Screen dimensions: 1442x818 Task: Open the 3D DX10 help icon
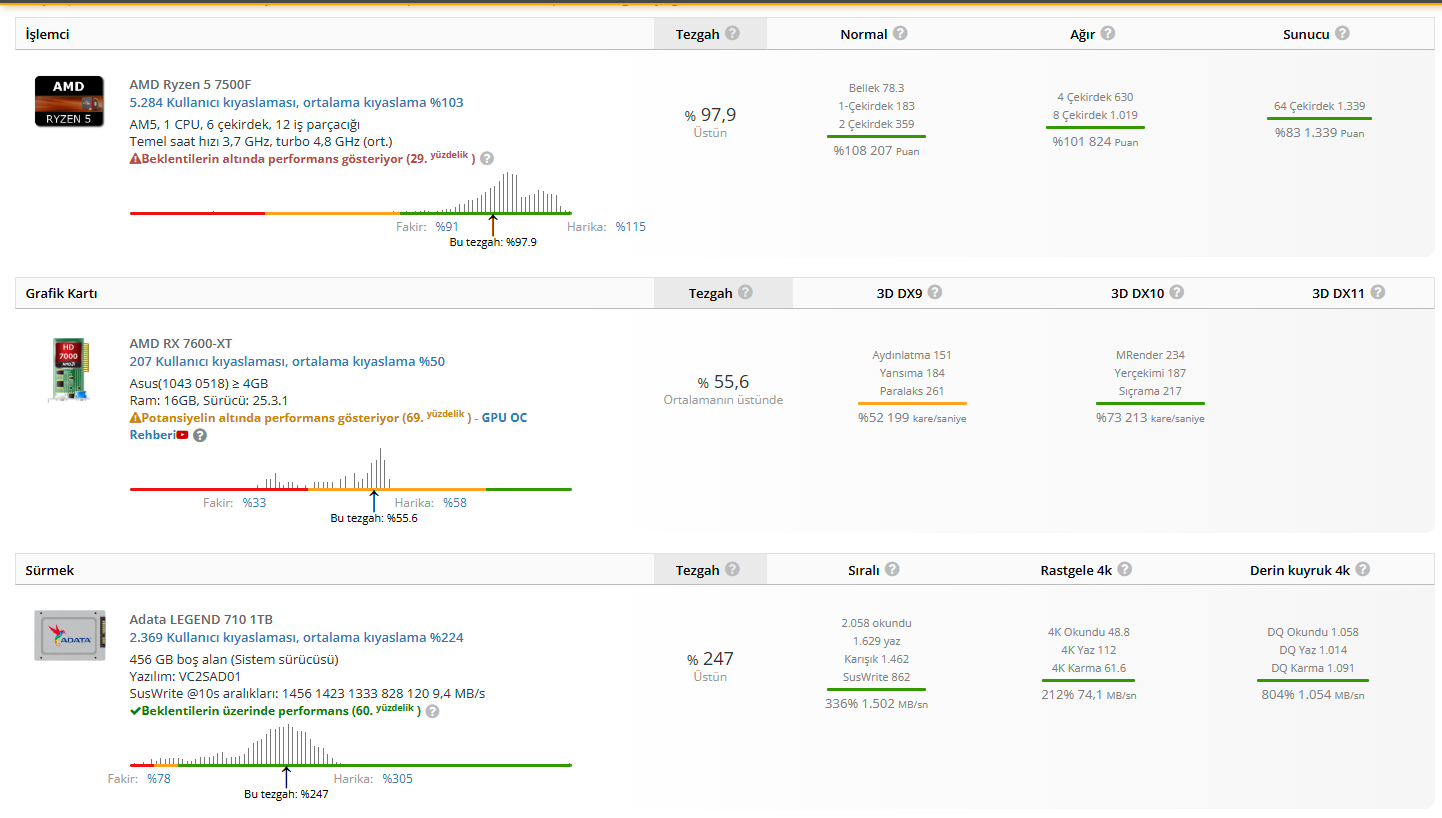click(1177, 292)
